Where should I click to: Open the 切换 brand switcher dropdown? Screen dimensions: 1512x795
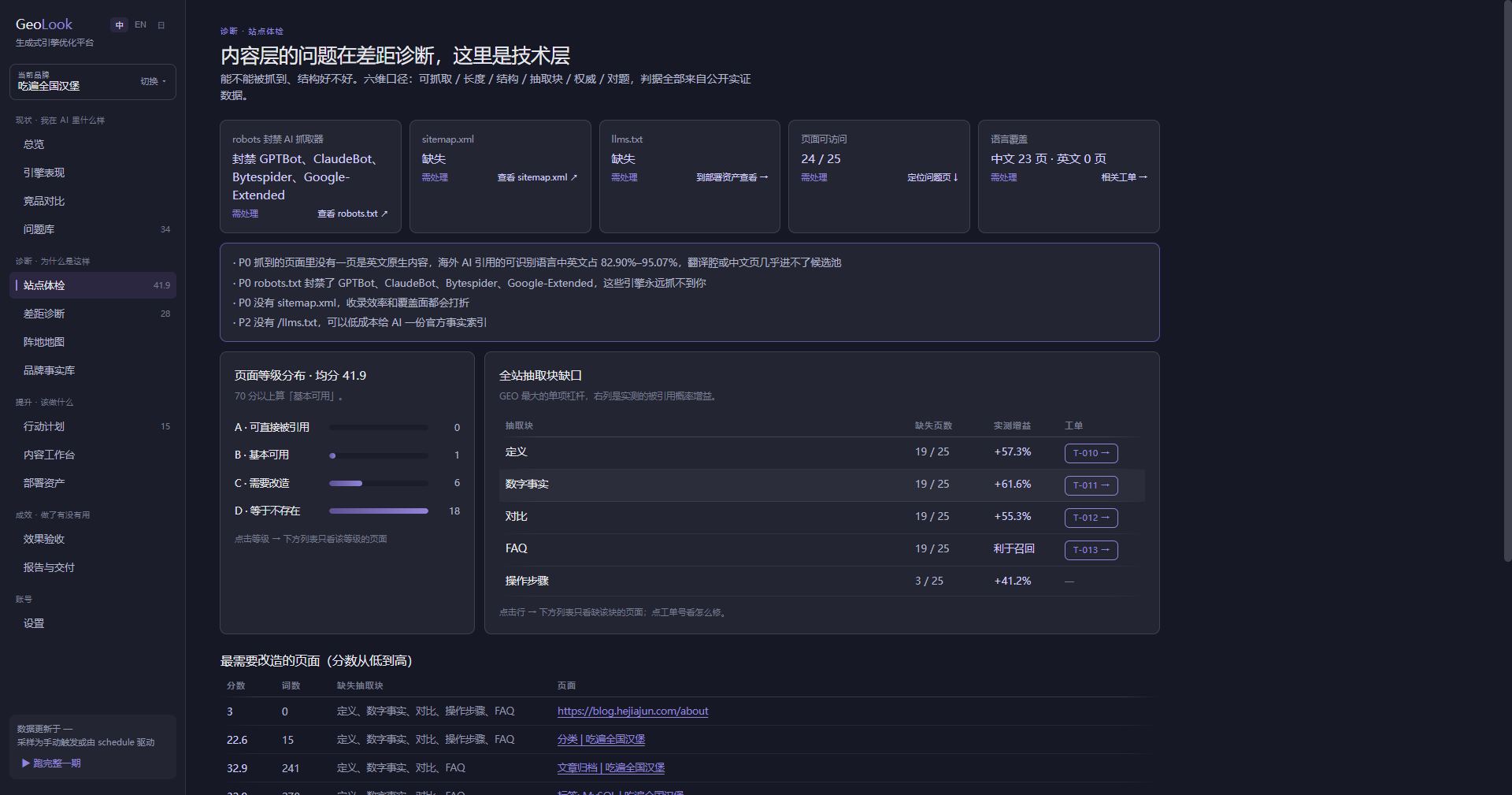tap(153, 82)
